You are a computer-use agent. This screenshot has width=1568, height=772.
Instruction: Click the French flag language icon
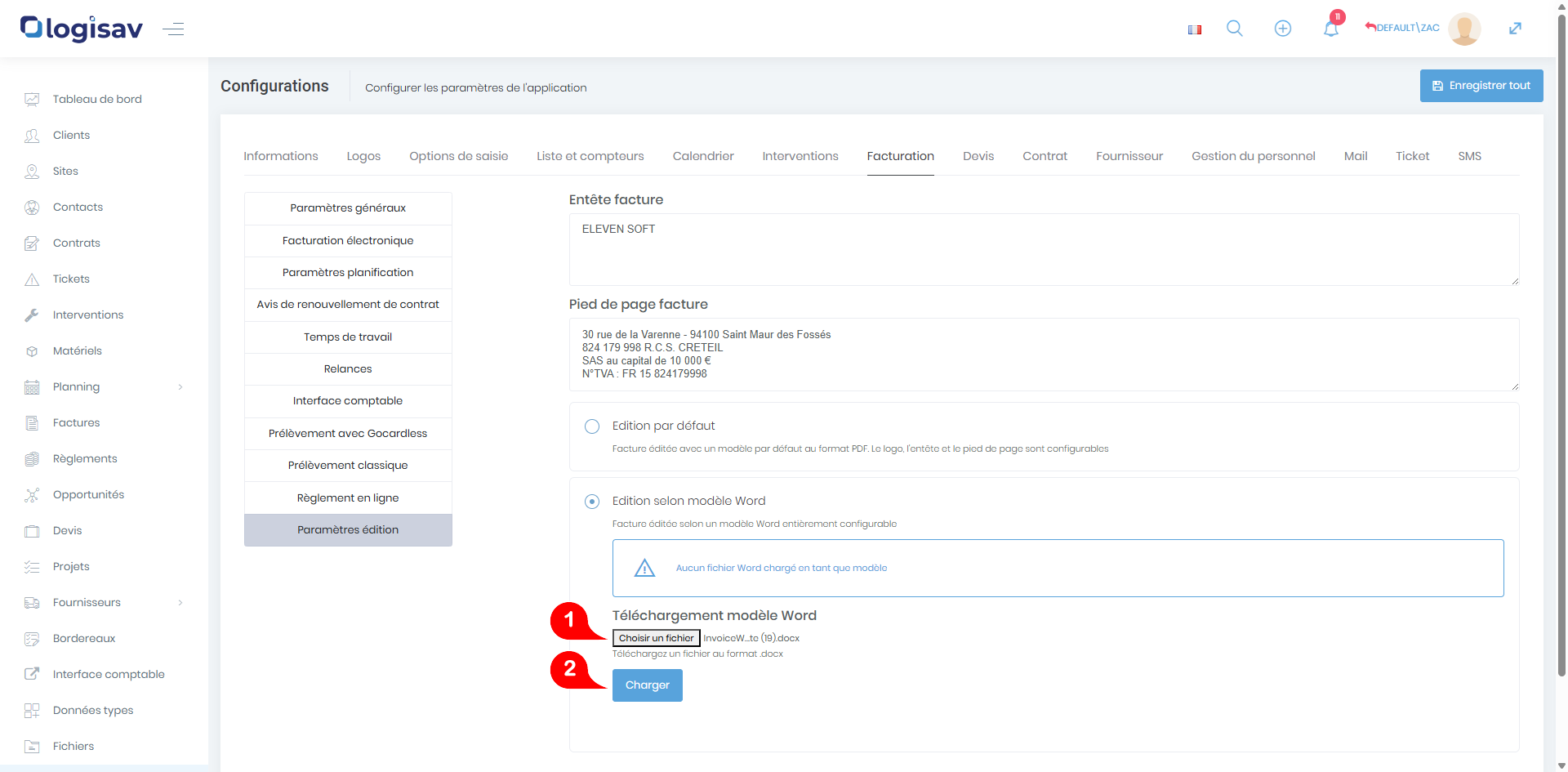1194,29
